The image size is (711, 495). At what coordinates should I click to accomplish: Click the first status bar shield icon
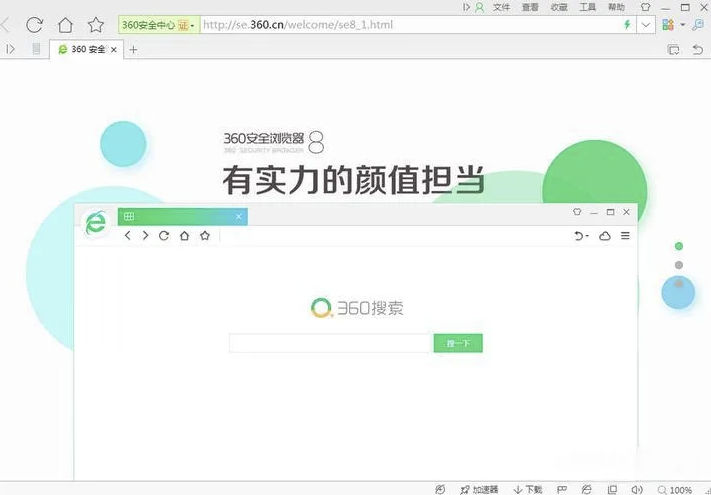tap(440, 489)
